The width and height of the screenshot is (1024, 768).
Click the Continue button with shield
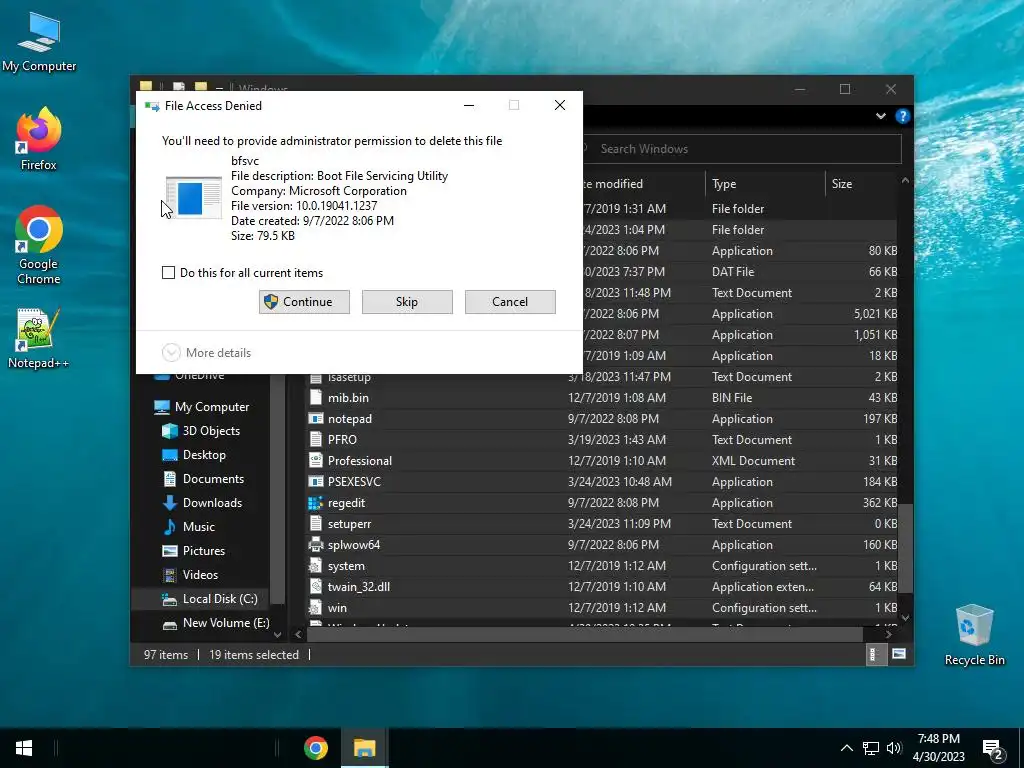point(304,302)
